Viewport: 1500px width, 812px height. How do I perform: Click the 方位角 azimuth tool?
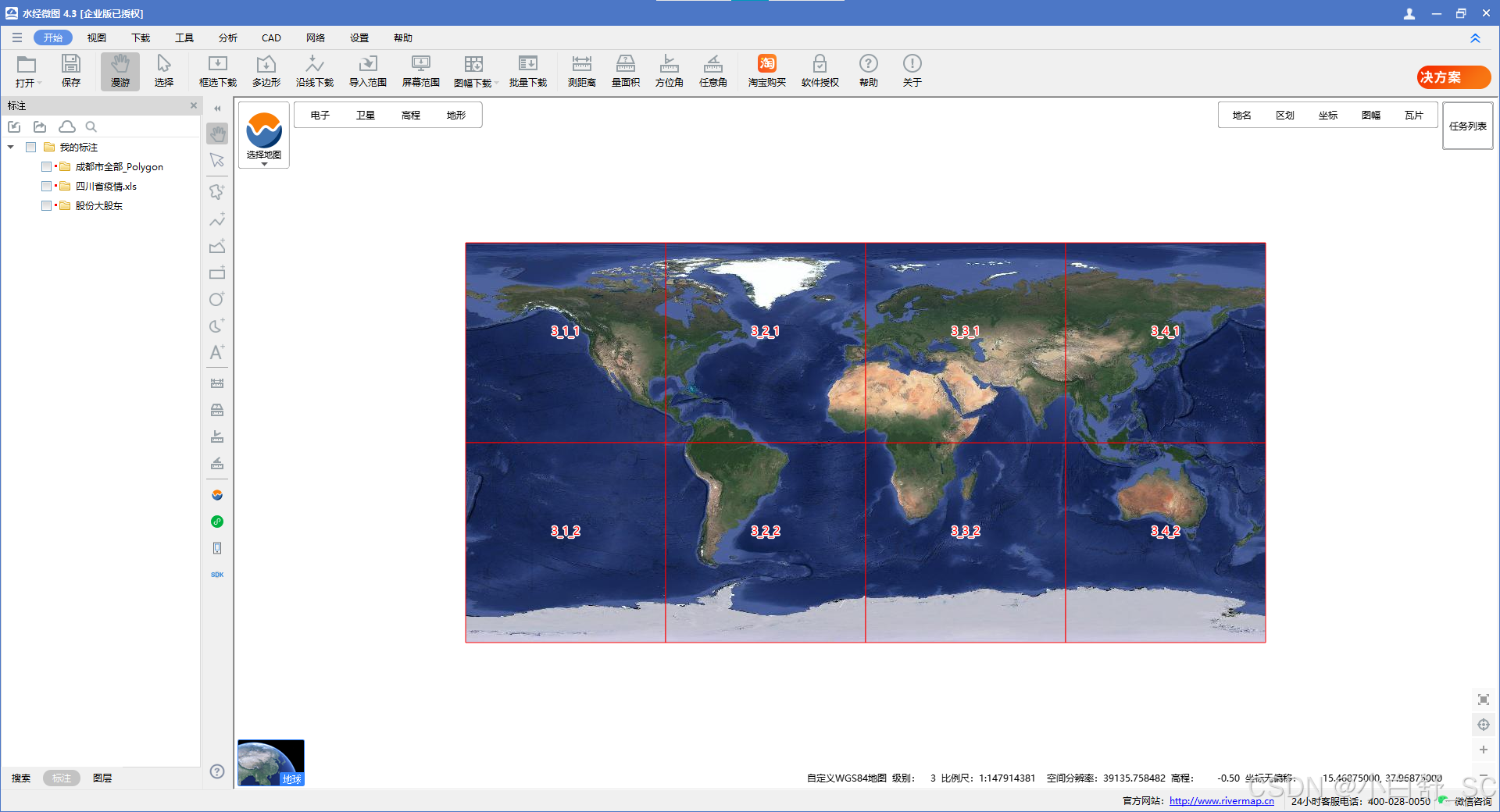point(670,70)
